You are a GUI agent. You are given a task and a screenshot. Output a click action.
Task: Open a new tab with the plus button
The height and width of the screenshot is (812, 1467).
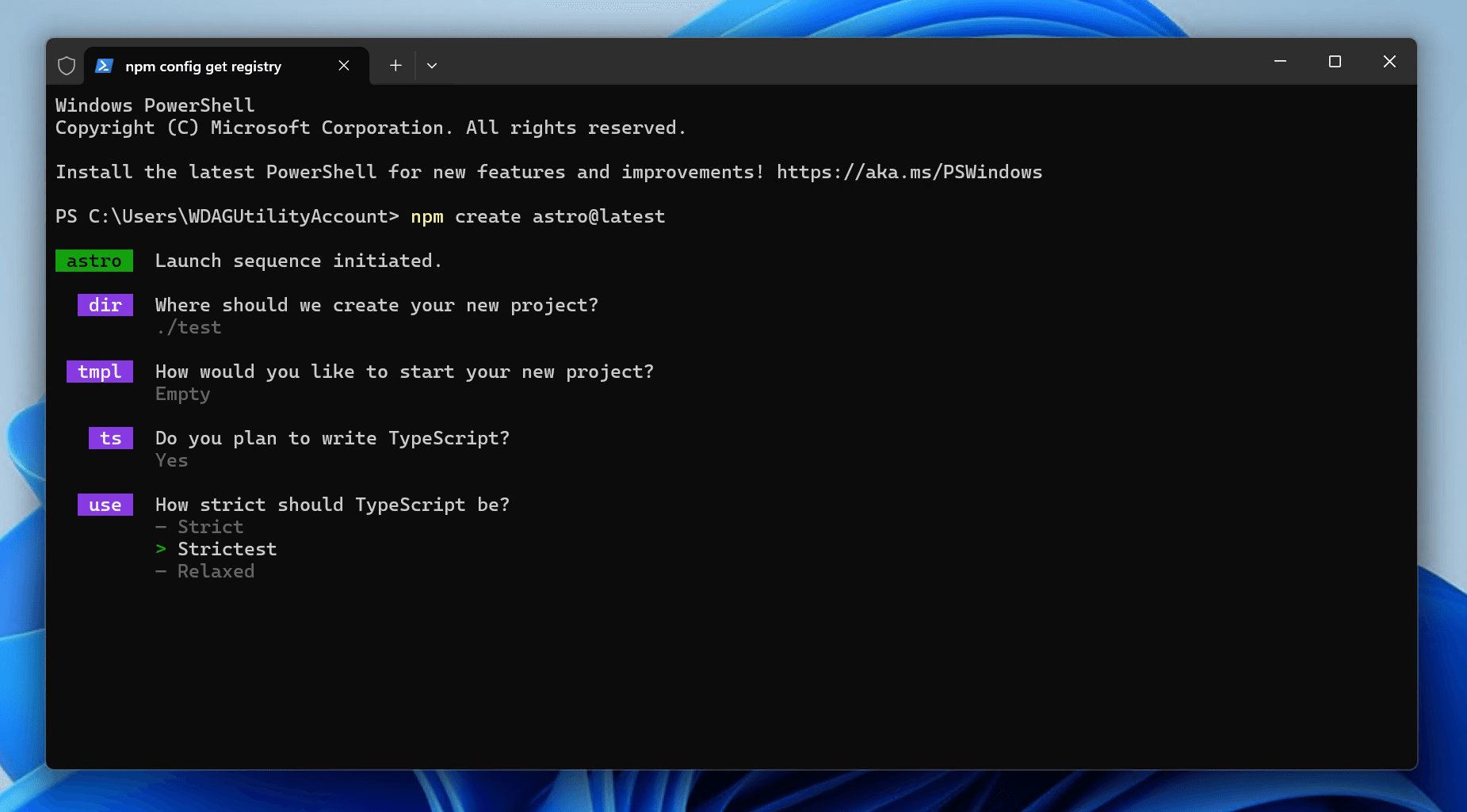point(395,66)
